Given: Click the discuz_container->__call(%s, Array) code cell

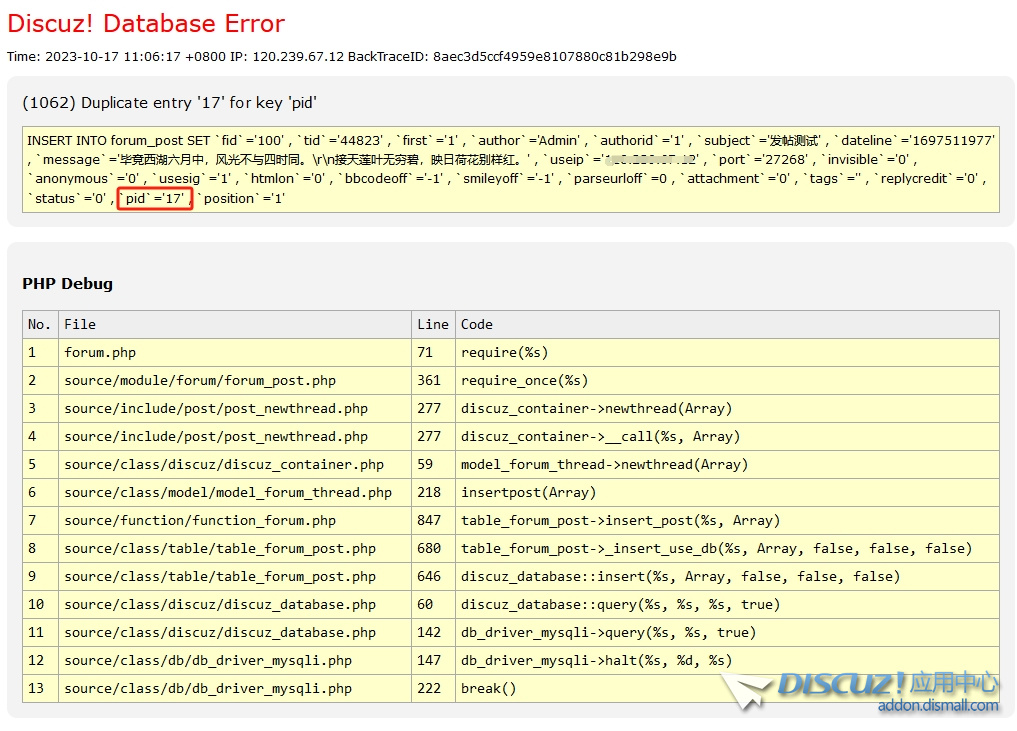Looking at the screenshot, I should pos(727,436).
